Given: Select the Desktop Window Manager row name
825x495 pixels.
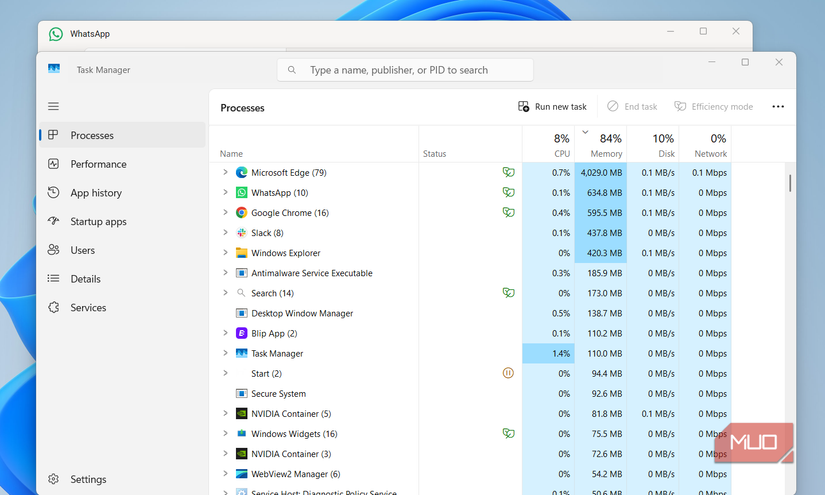Looking at the screenshot, I should pos(302,314).
